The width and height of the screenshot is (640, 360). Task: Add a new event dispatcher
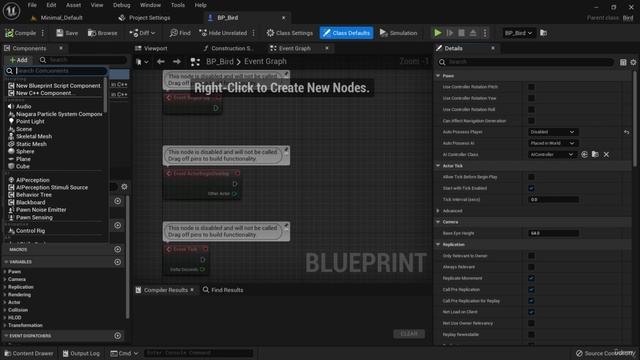click(118, 336)
